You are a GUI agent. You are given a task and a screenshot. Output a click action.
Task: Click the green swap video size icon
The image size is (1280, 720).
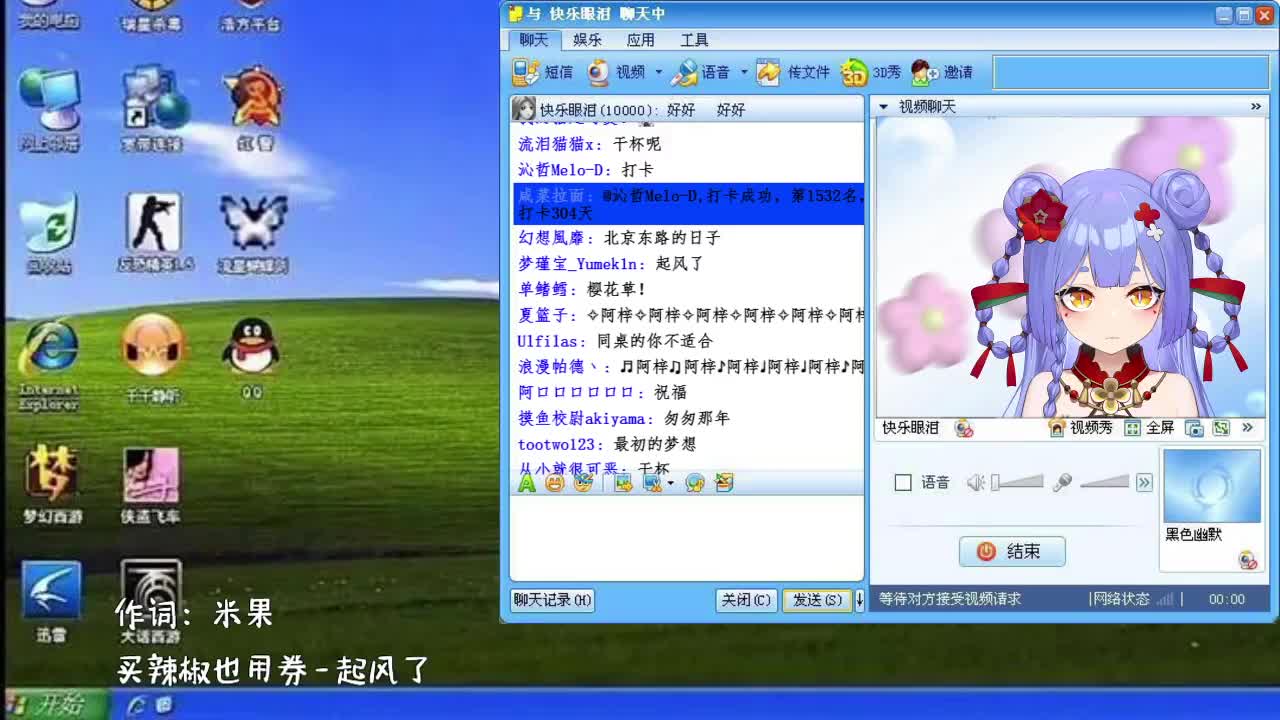(x=1221, y=428)
